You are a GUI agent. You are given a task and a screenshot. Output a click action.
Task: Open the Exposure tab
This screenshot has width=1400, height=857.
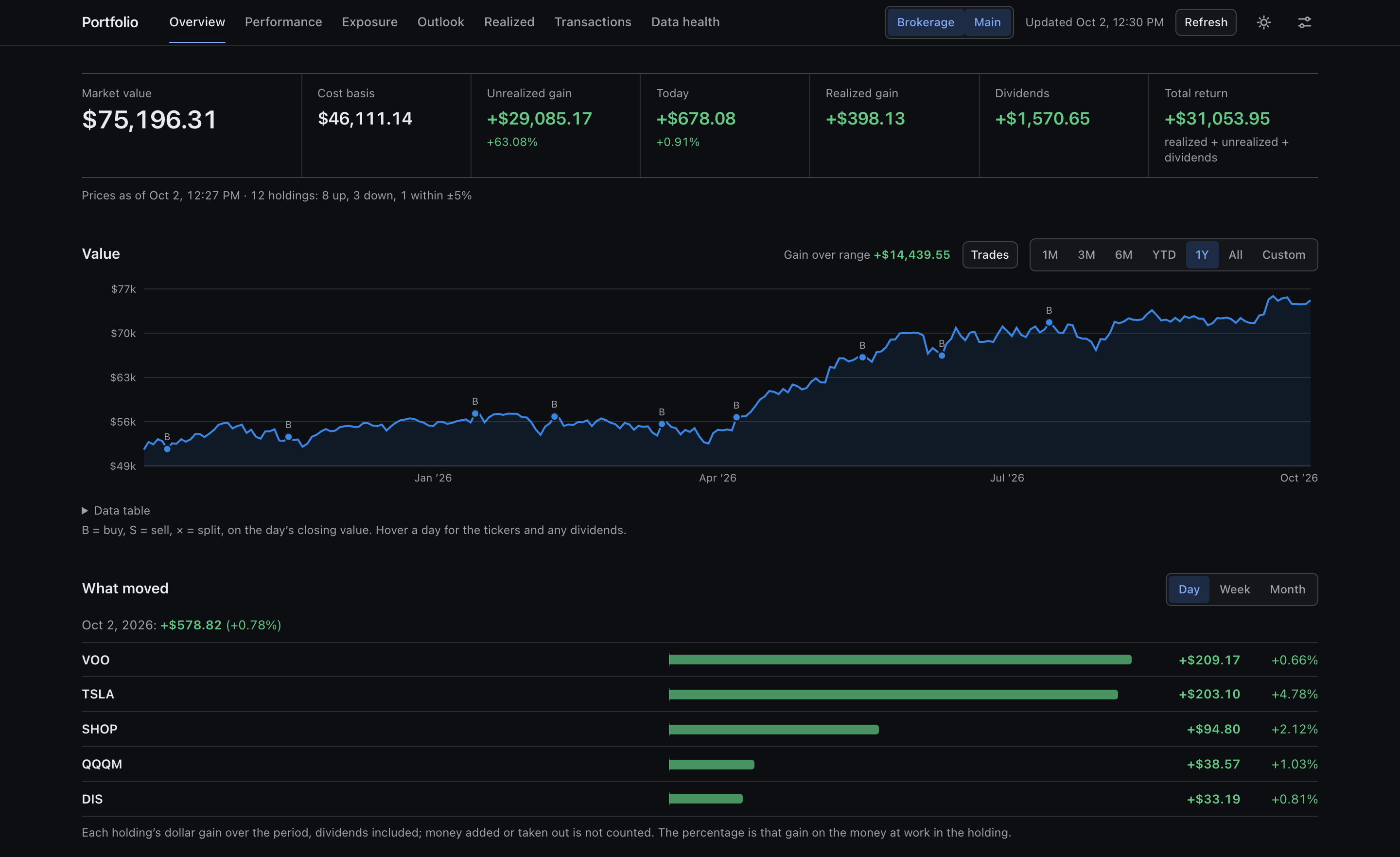coord(370,22)
